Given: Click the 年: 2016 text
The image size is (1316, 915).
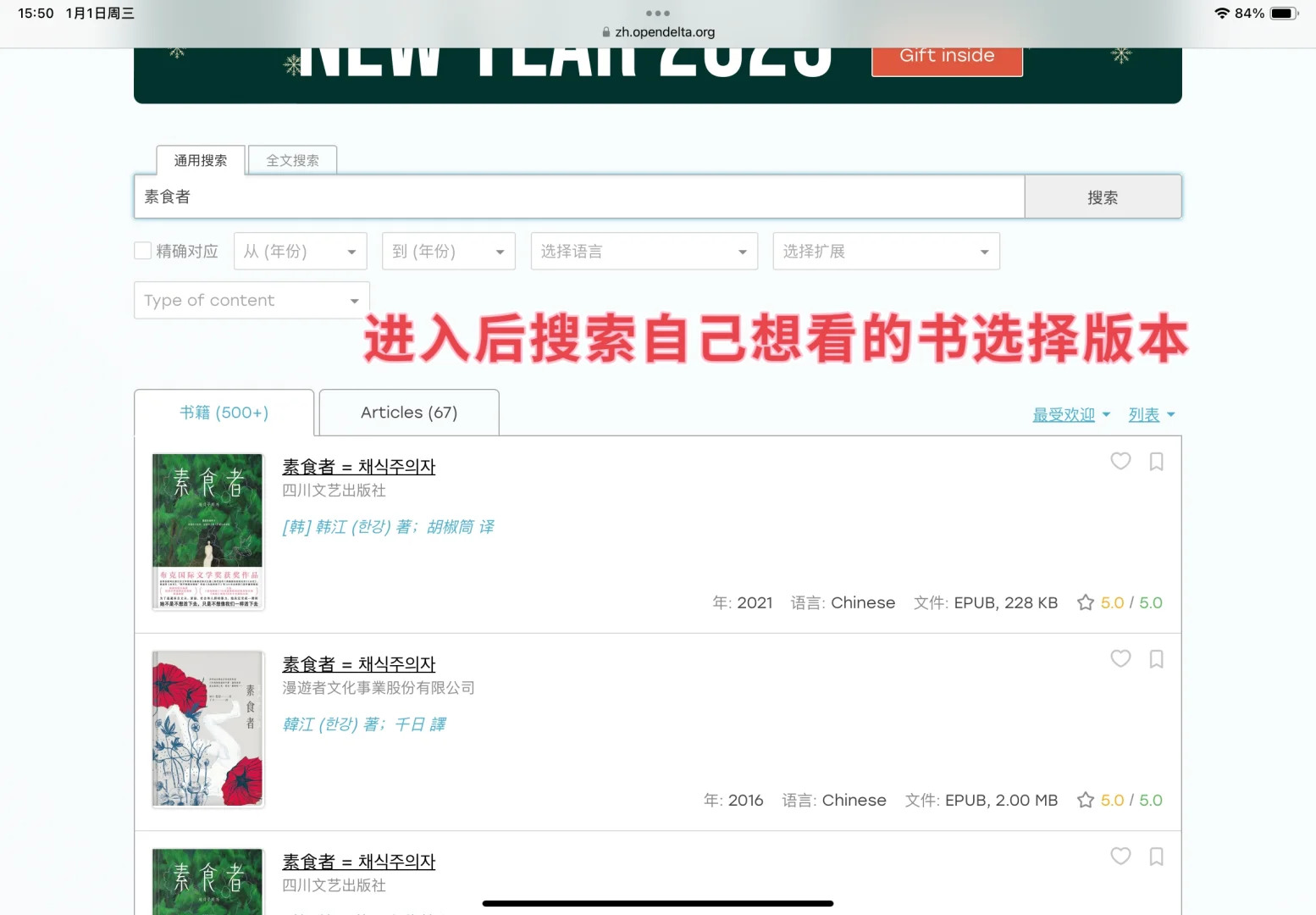Looking at the screenshot, I should (733, 800).
